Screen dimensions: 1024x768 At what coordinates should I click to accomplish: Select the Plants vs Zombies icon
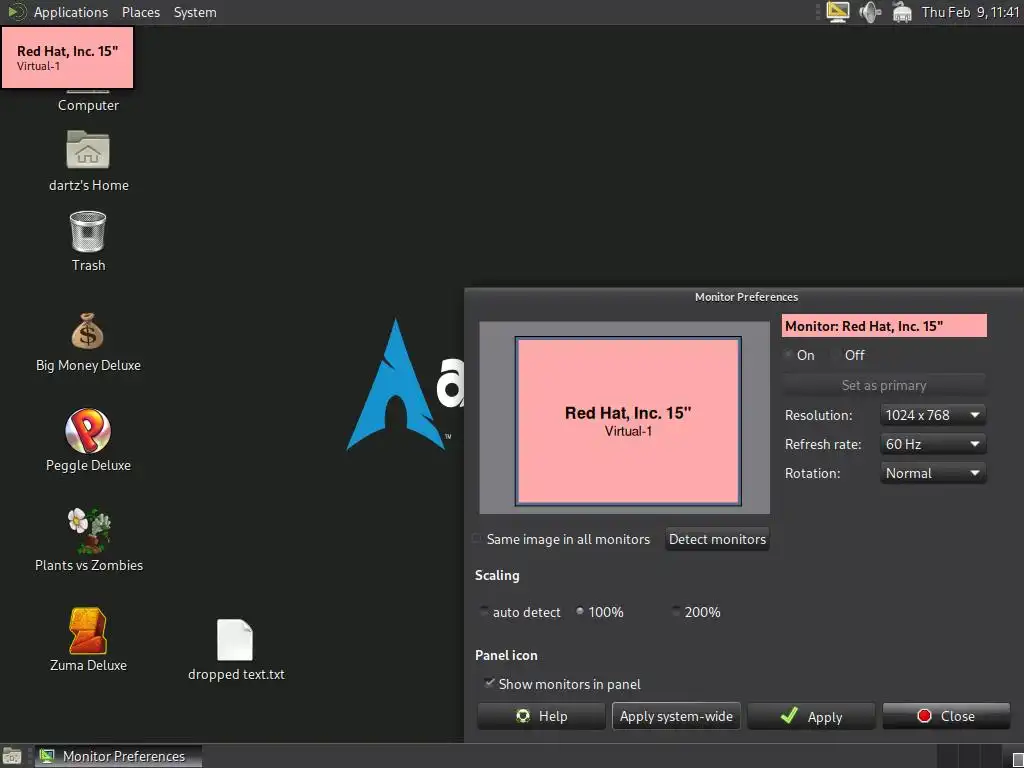[89, 530]
